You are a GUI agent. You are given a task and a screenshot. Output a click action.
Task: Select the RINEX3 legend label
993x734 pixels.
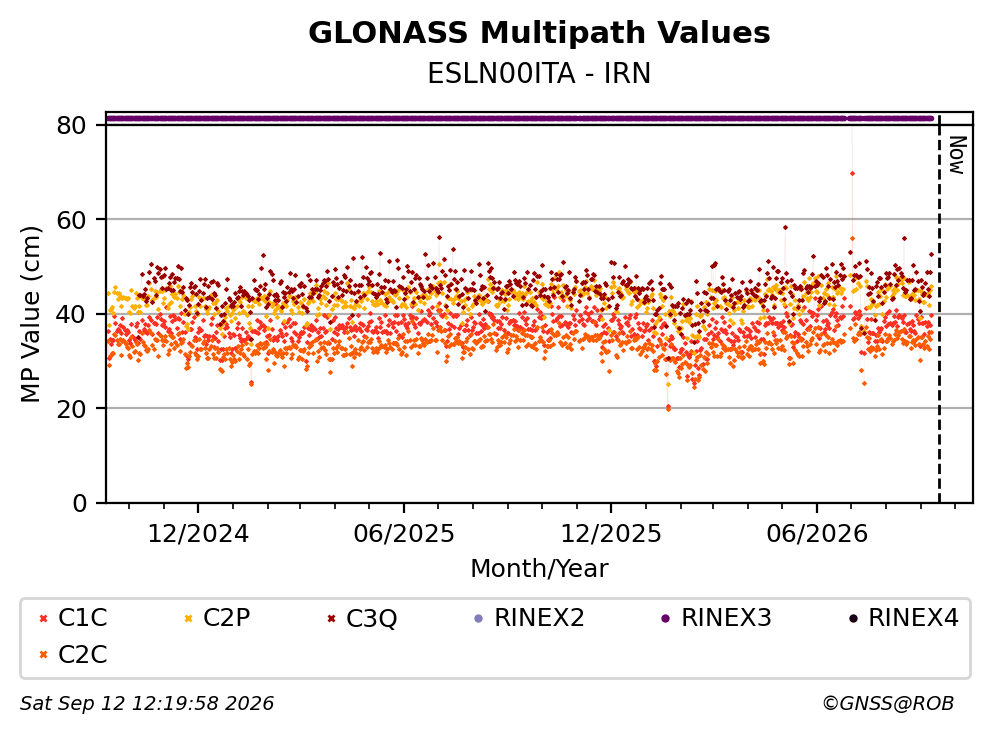726,617
